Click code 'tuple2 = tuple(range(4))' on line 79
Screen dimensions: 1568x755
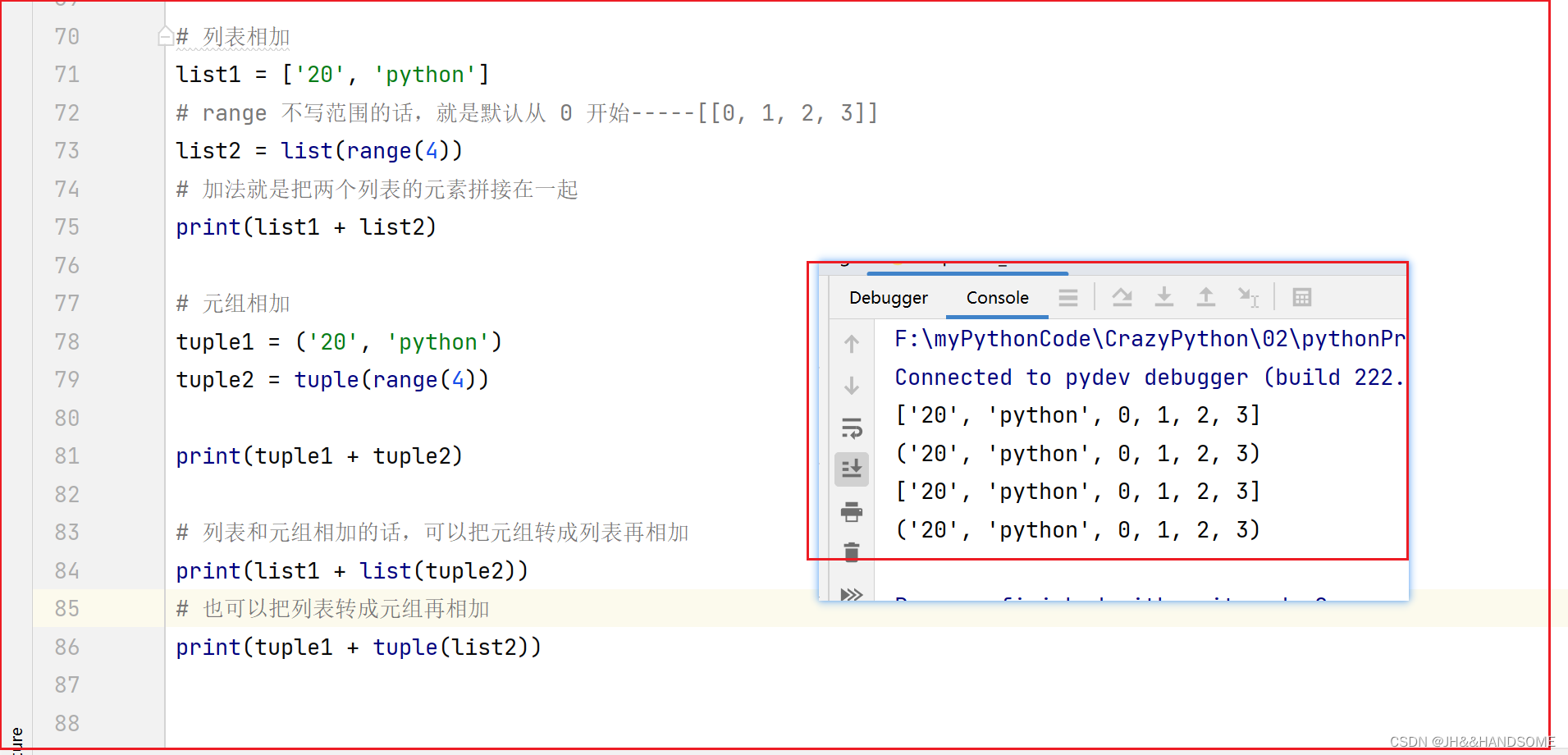(x=332, y=380)
